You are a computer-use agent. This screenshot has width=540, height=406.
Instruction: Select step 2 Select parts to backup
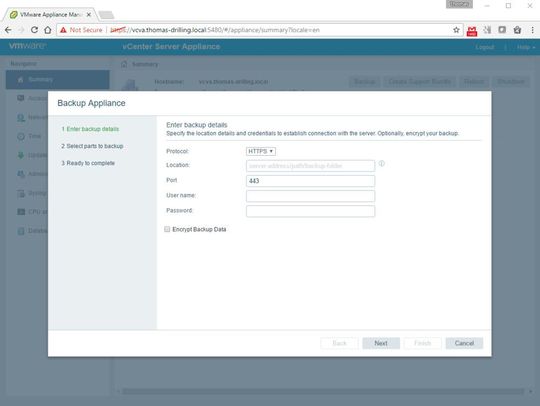pyautogui.click(x=92, y=146)
